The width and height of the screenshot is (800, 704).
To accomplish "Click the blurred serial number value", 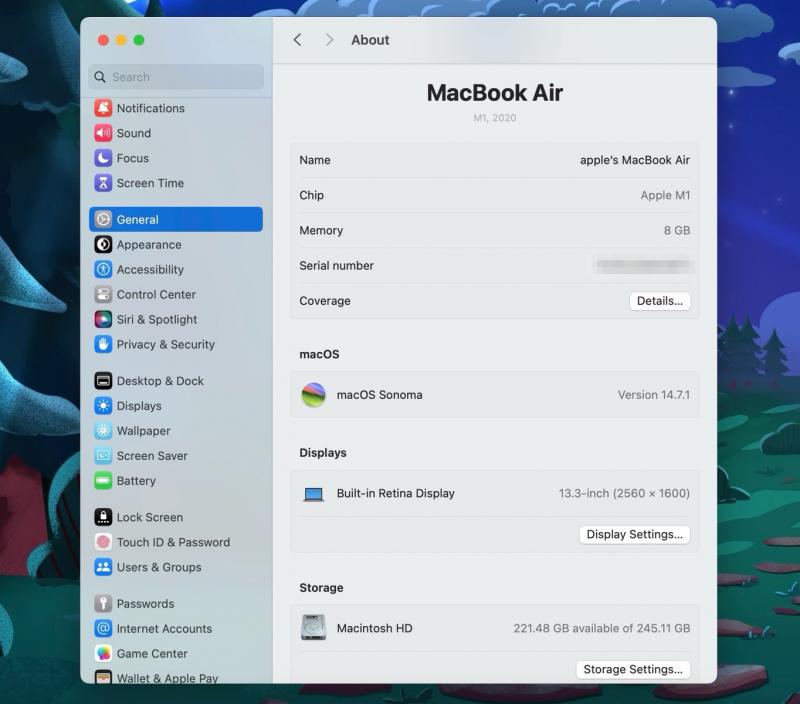I will point(643,265).
